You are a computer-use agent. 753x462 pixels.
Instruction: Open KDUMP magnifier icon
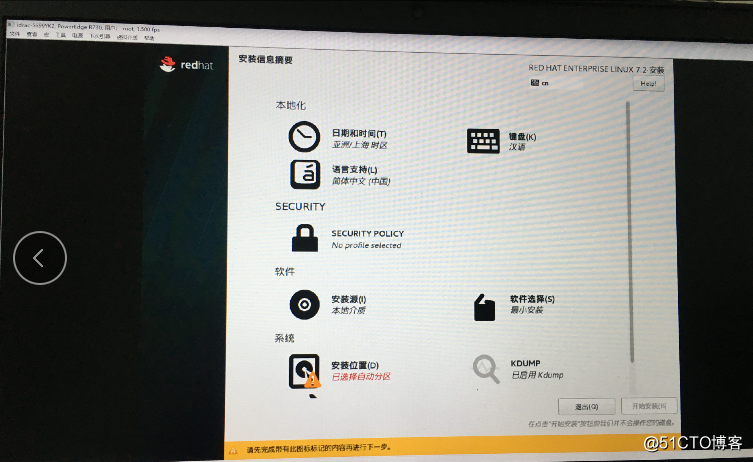pos(486,368)
